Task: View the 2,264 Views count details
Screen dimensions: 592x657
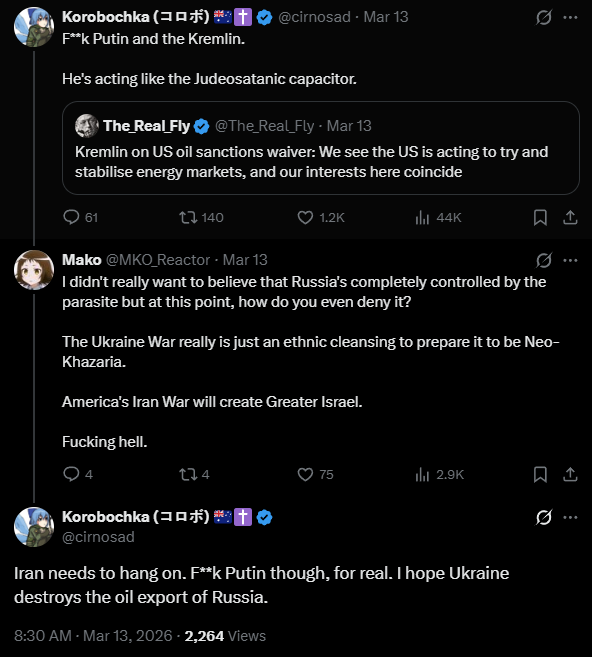Action: [225, 636]
